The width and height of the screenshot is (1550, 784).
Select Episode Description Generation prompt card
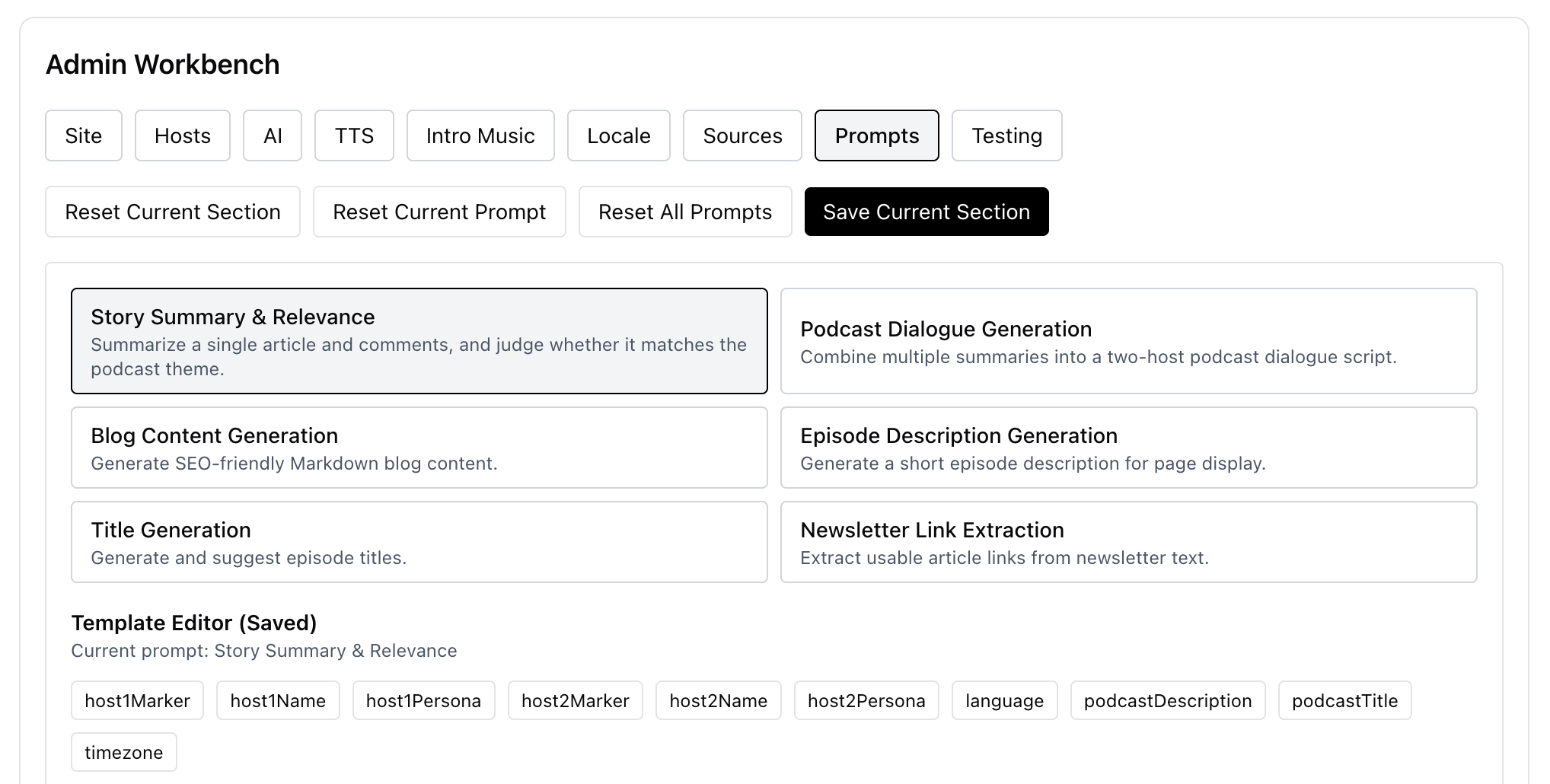1127,448
